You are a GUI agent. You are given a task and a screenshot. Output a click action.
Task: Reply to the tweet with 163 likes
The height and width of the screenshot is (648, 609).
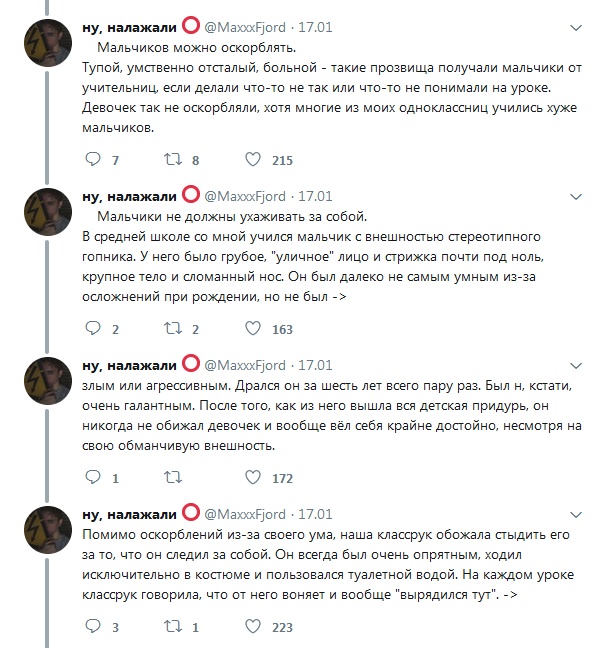pyautogui.click(x=93, y=328)
